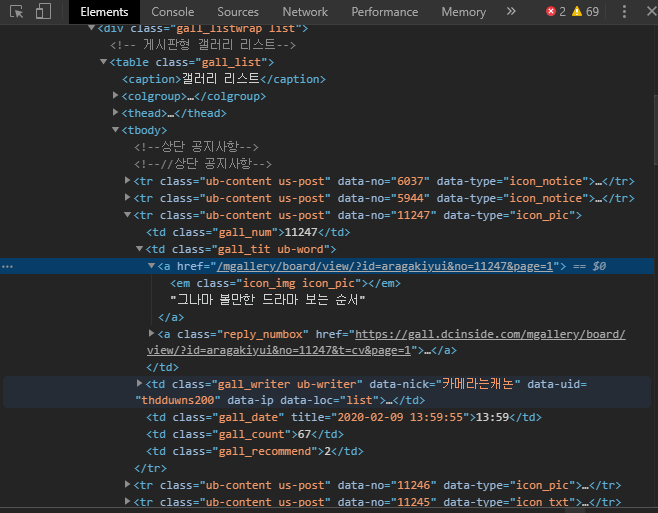Collapse the tbody node

(x=115, y=130)
